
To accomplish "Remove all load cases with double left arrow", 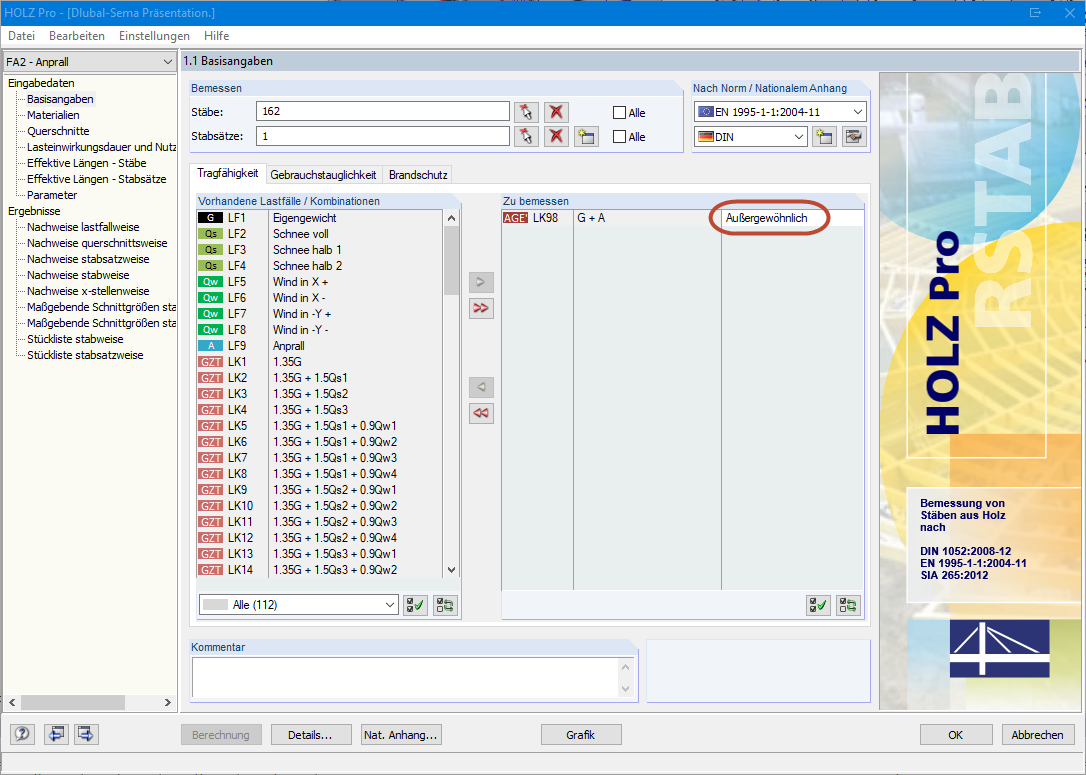I will click(481, 413).
